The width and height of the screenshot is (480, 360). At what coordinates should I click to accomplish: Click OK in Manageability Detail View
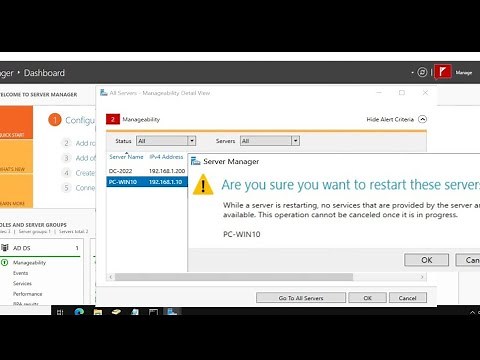(367, 298)
